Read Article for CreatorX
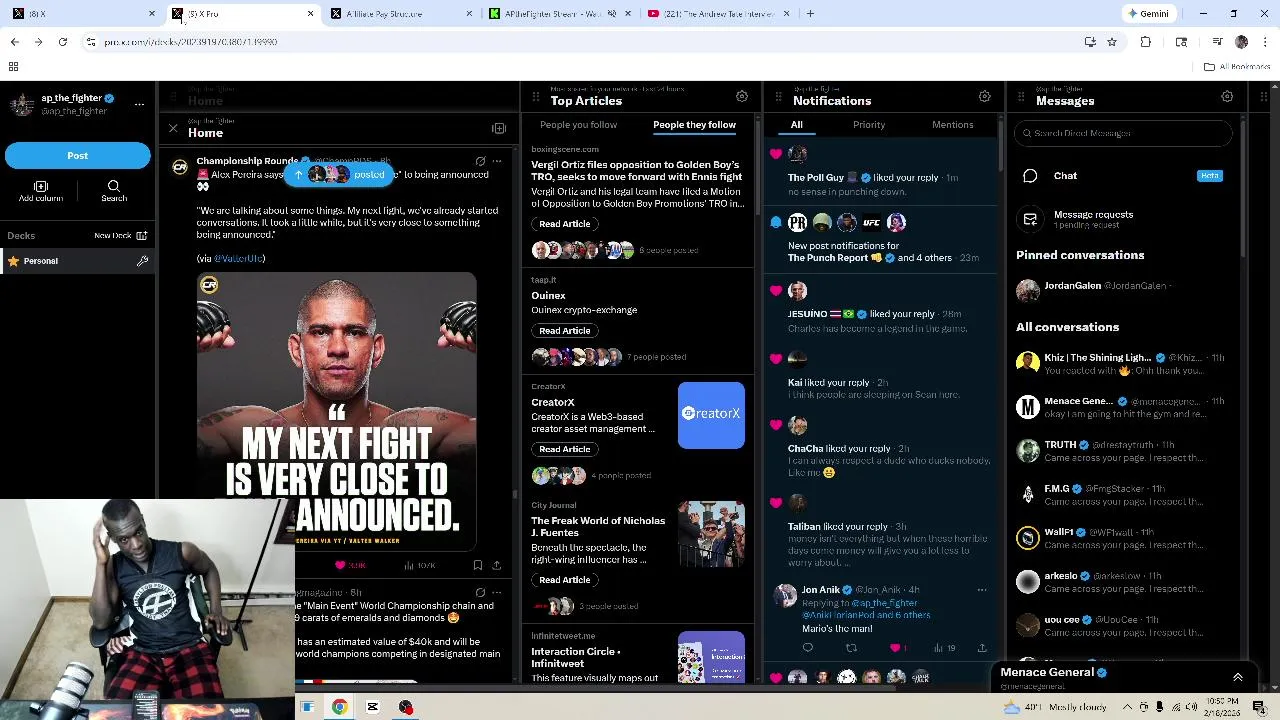Viewport: 1280px width, 720px height. (565, 449)
